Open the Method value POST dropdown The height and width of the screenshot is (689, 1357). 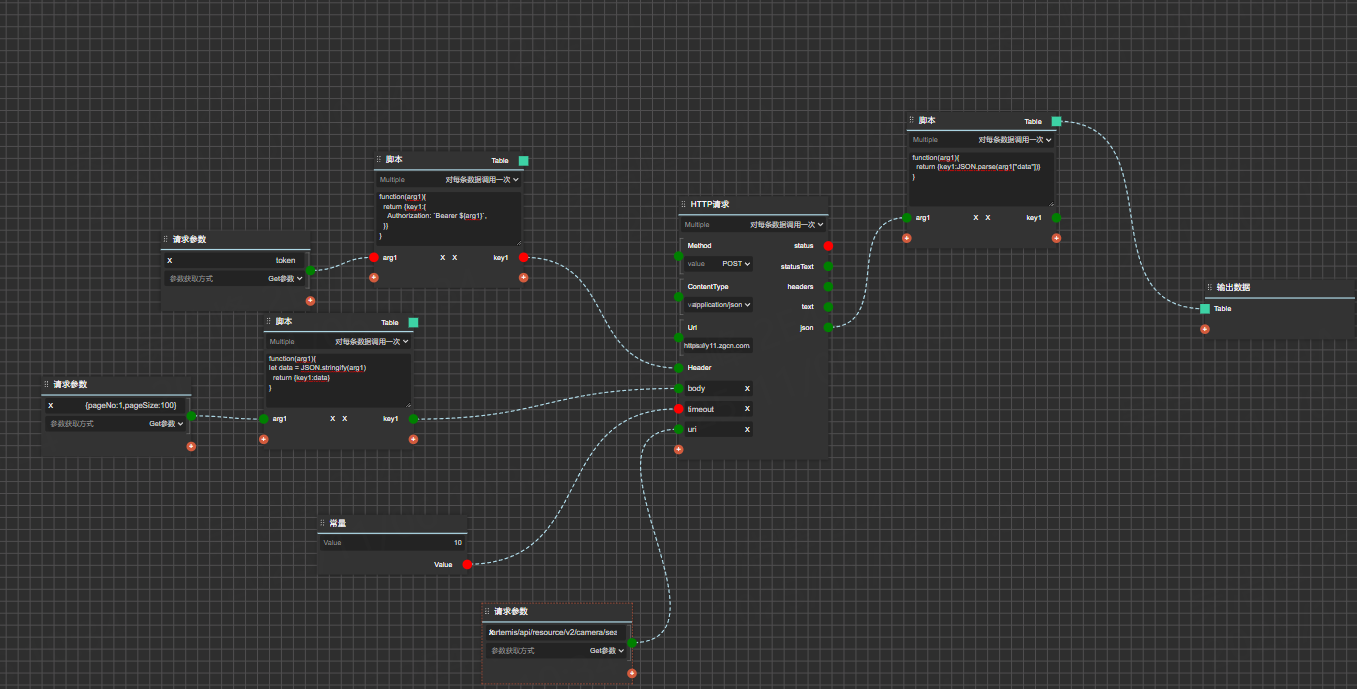736,264
